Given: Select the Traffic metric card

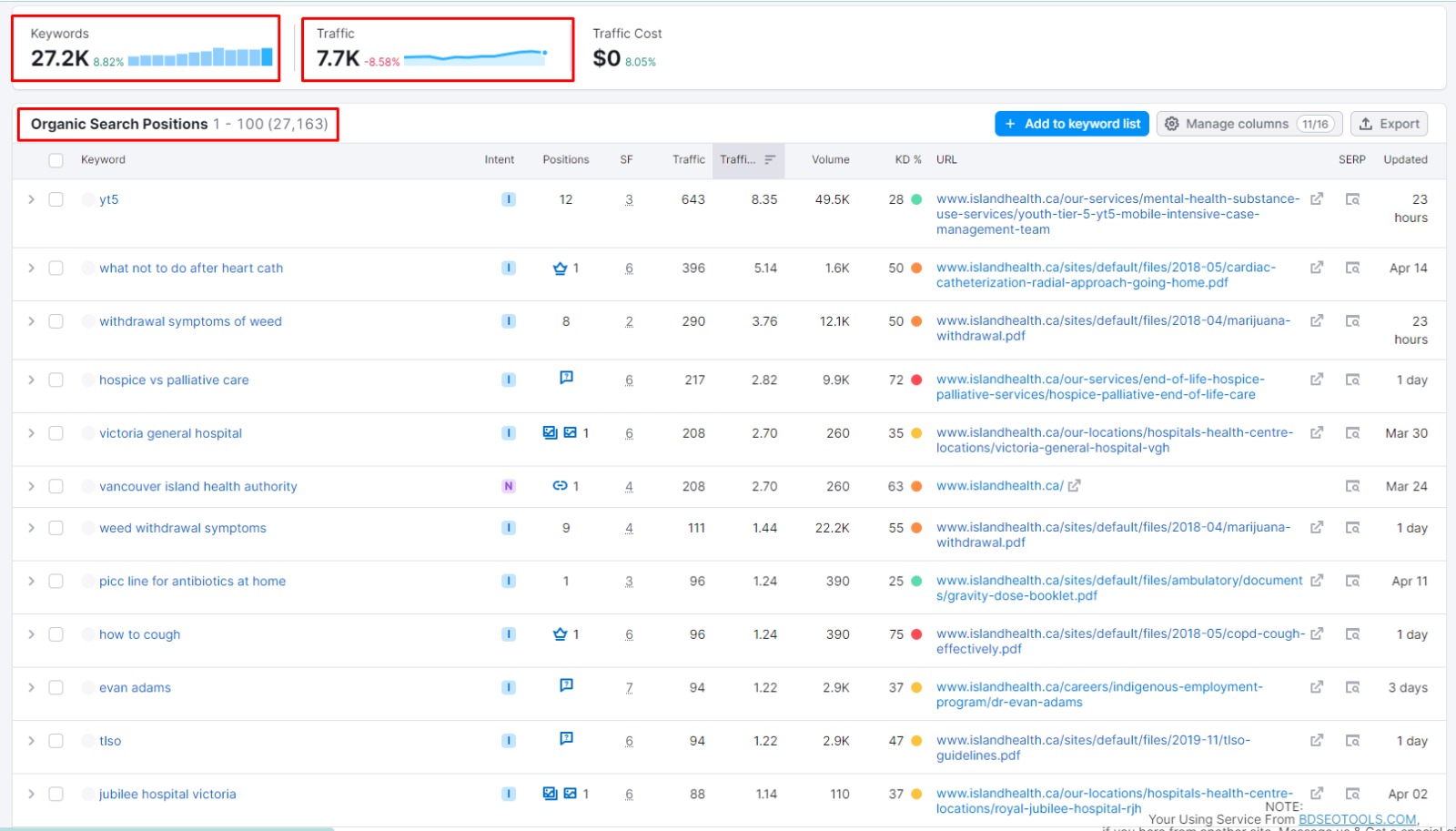Looking at the screenshot, I should coord(437,47).
